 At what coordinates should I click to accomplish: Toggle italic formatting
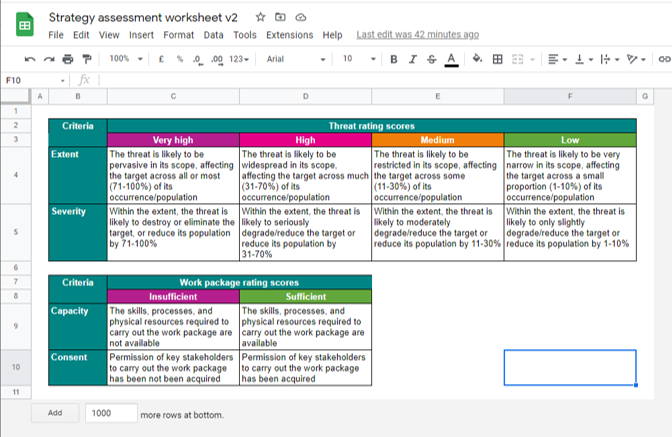[413, 59]
